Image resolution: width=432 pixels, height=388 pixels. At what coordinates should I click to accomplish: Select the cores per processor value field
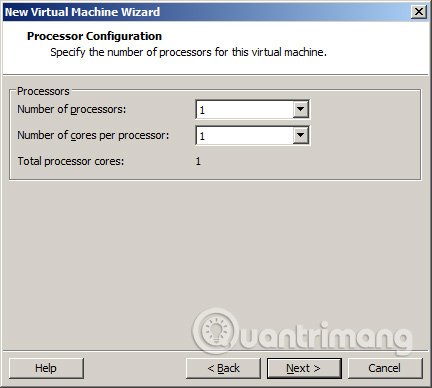click(x=244, y=135)
